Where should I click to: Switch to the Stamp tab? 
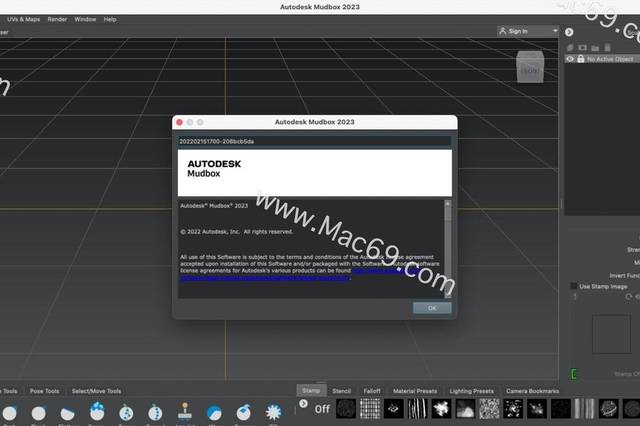point(311,390)
